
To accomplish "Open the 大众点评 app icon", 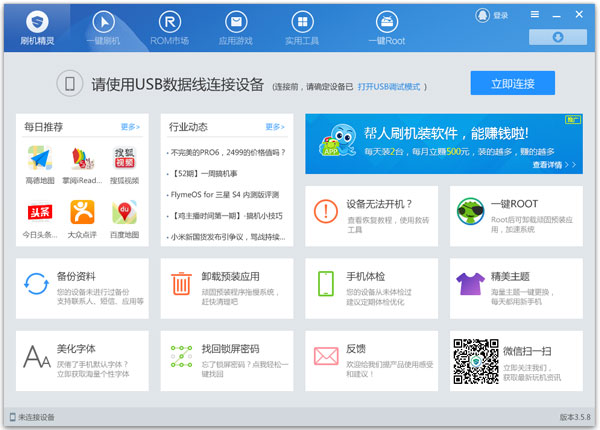I will [x=82, y=212].
